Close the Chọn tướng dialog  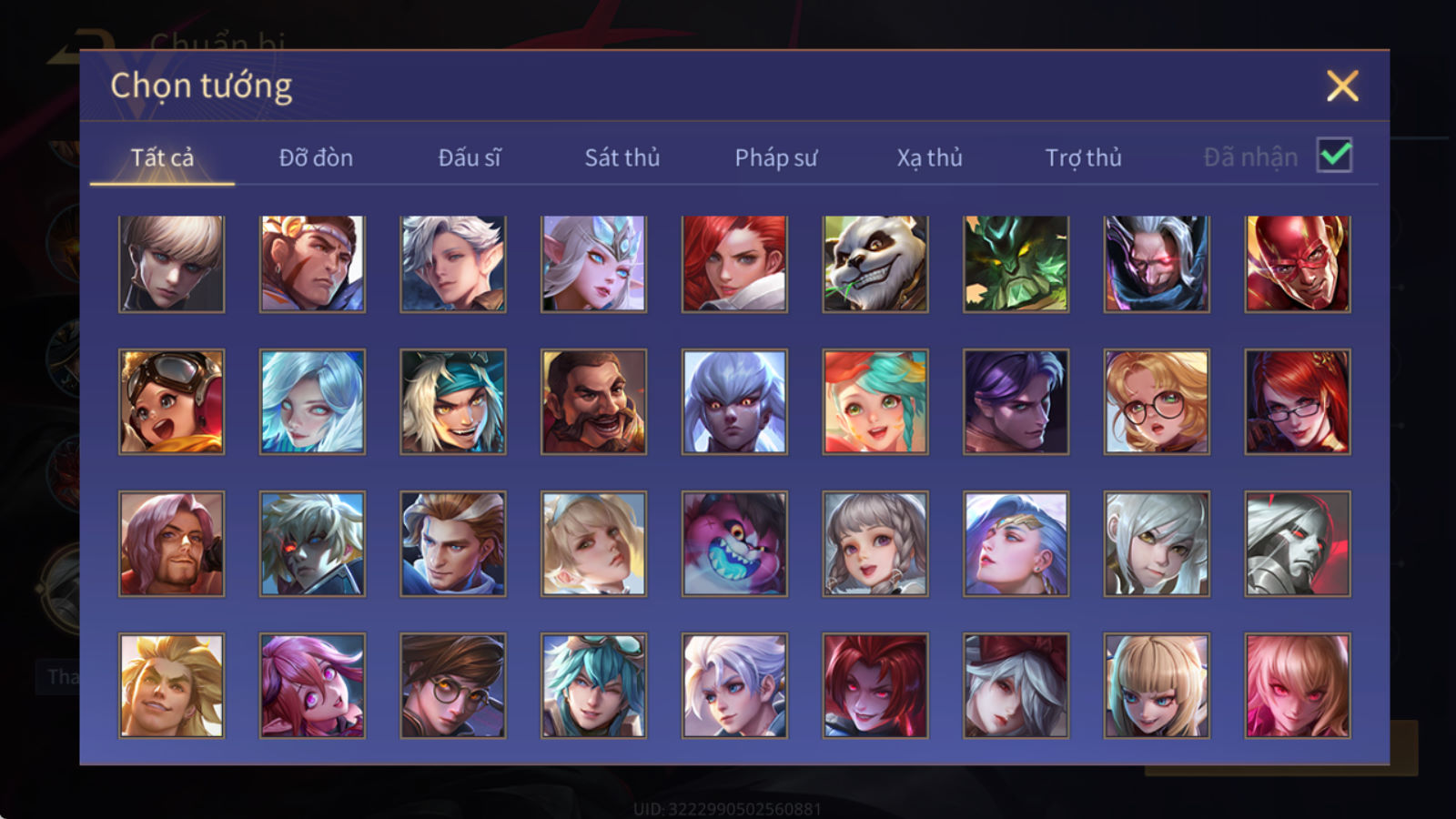tap(1342, 86)
